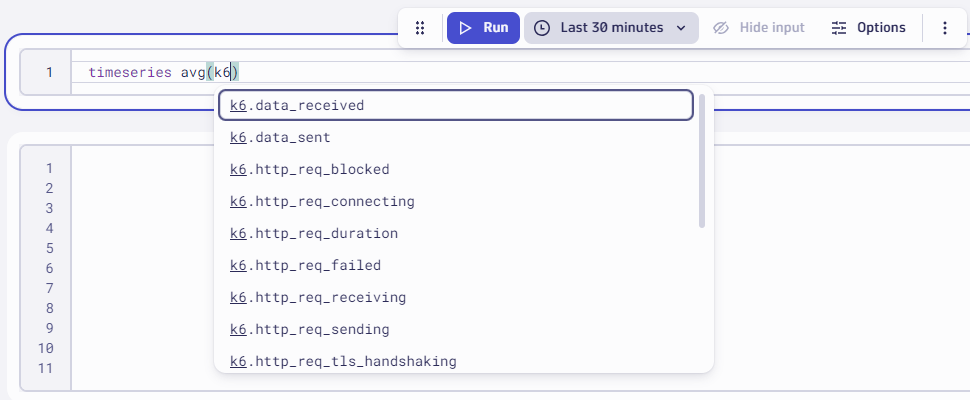Pick the k6.http_req_blocked suggestion
970x400 pixels.
(456, 169)
